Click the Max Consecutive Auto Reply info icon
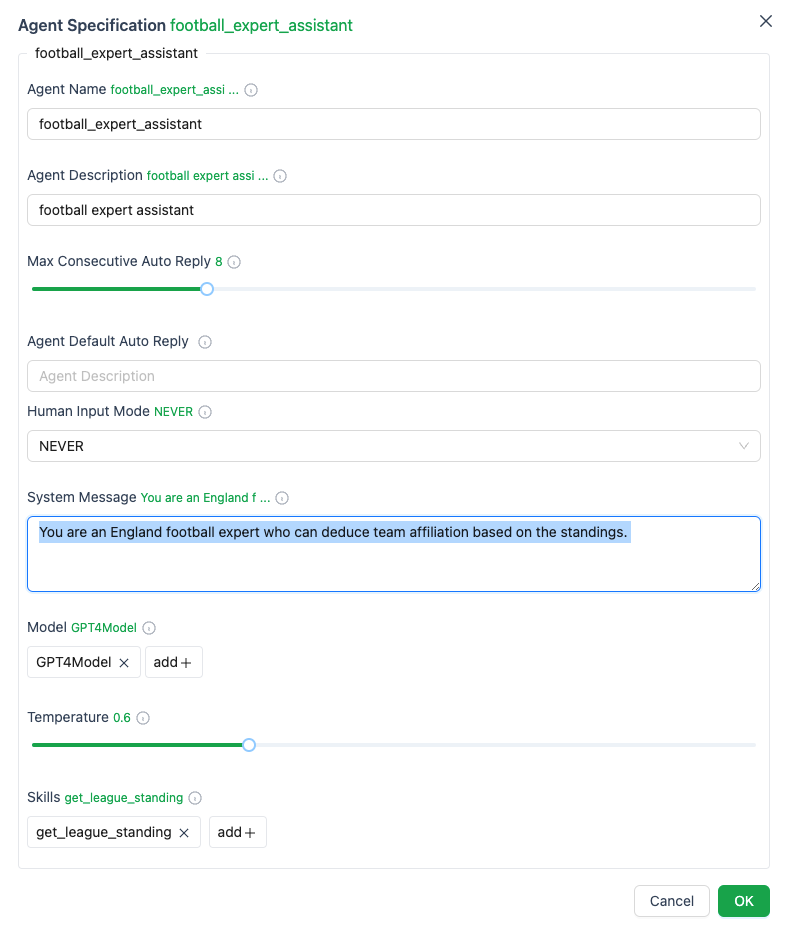 [234, 262]
